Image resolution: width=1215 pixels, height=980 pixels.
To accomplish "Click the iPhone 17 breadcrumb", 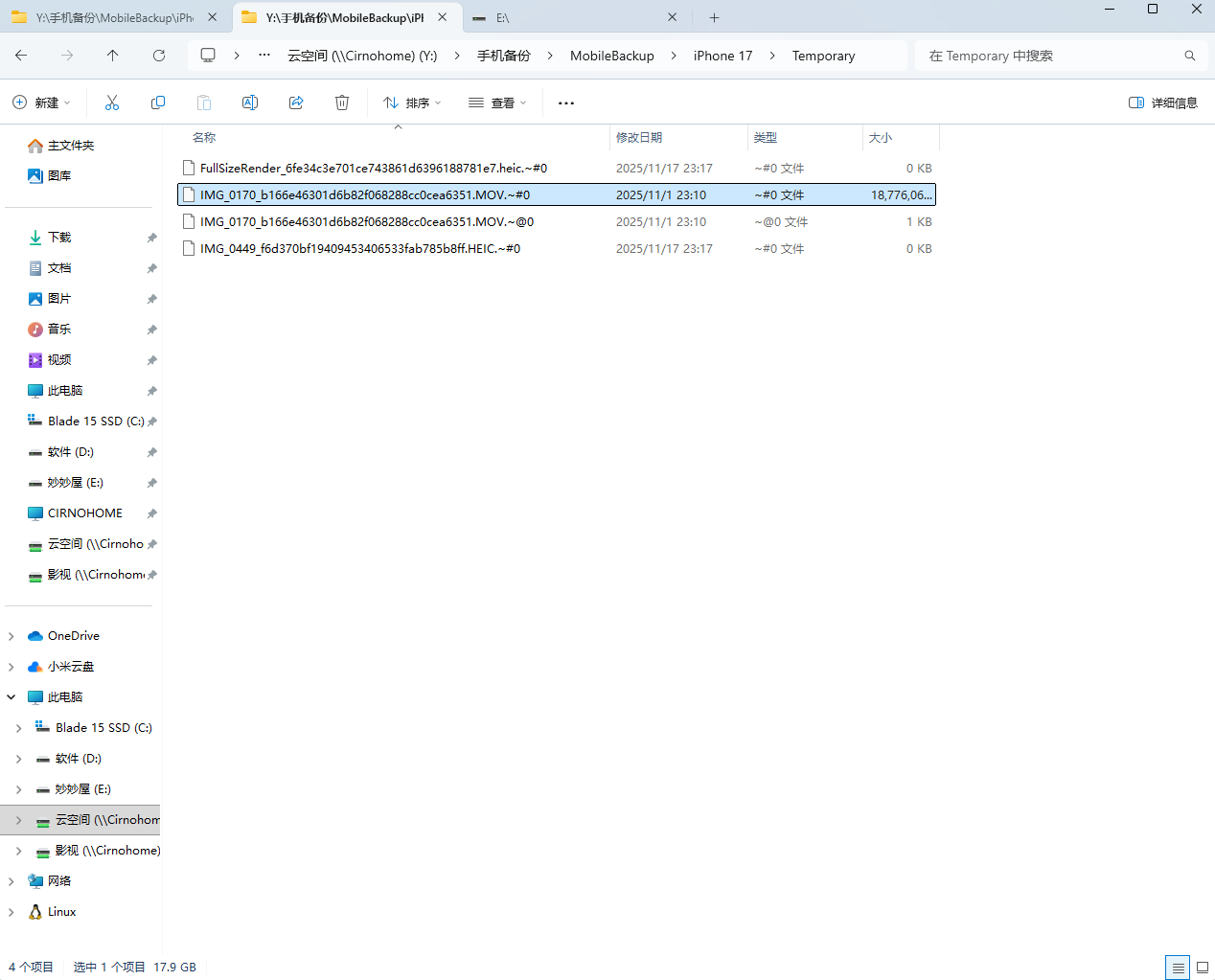I will [x=723, y=56].
